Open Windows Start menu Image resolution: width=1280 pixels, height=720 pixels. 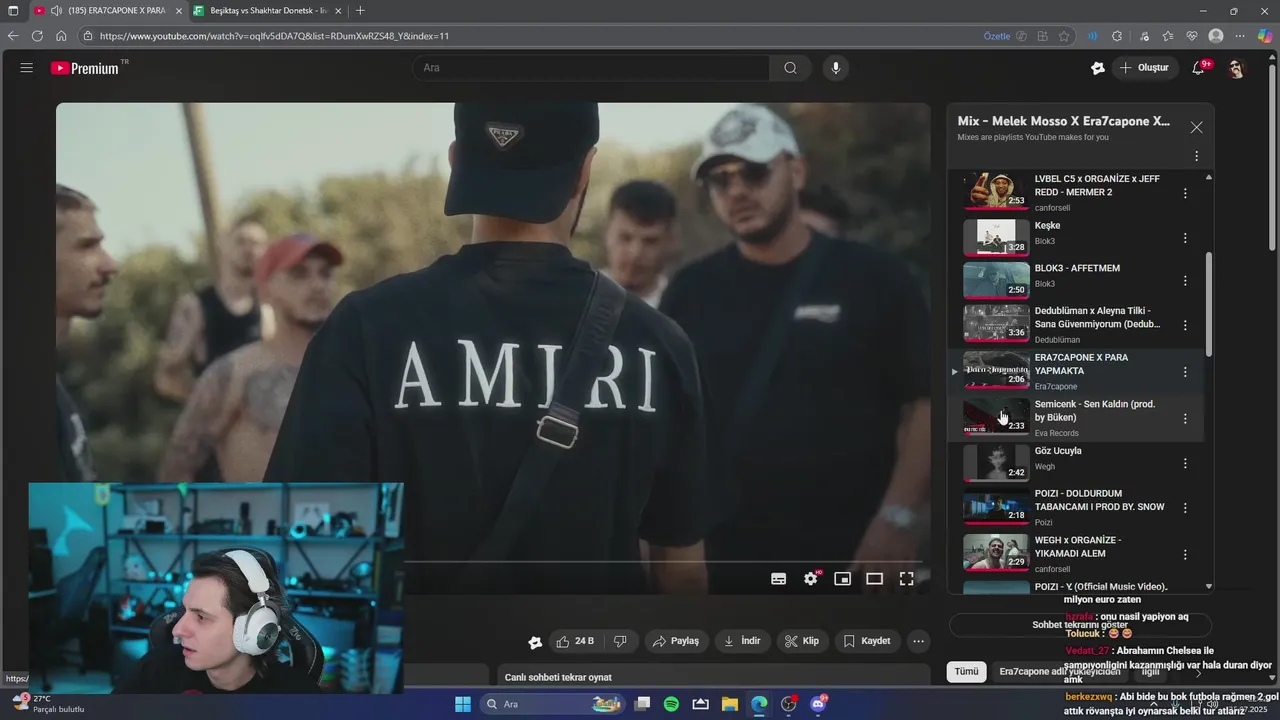pyautogui.click(x=463, y=704)
